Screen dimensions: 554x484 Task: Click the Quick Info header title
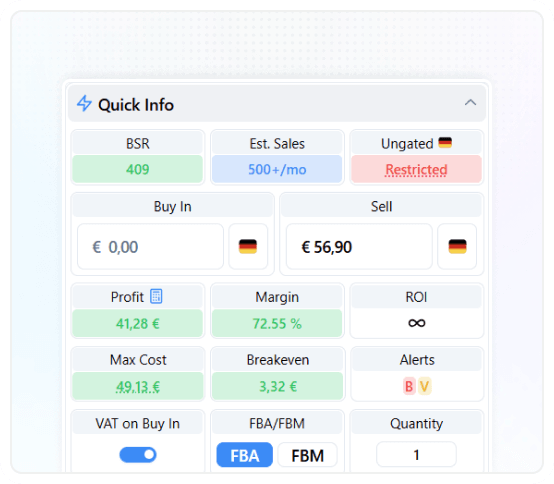point(136,105)
